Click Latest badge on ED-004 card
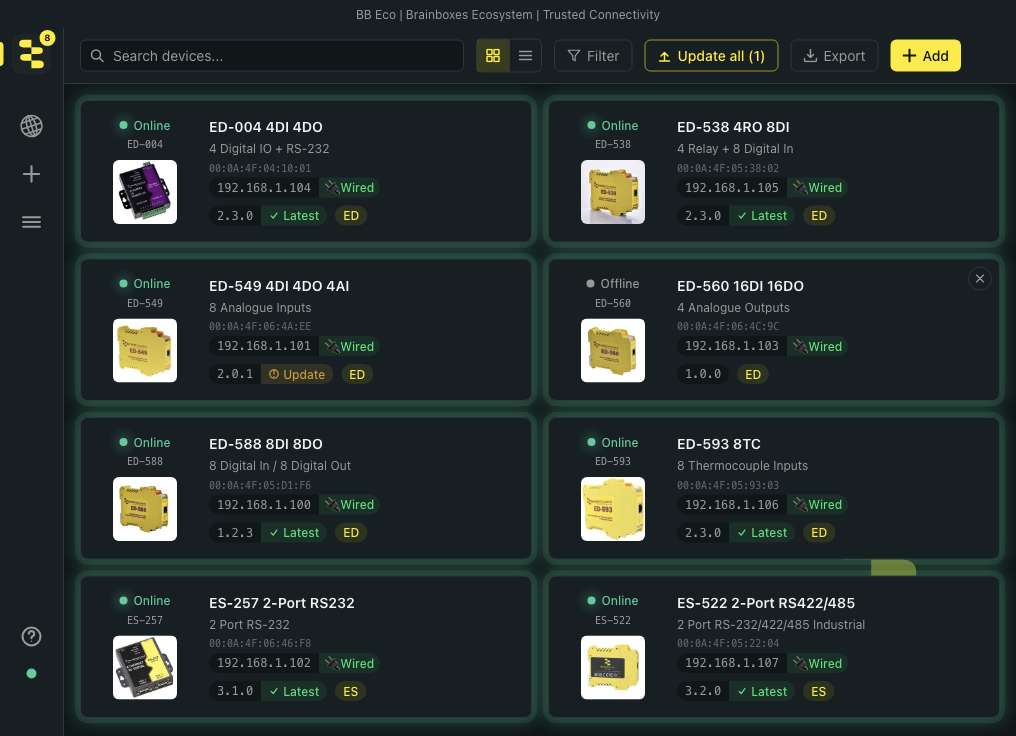This screenshot has width=1016, height=736. tap(294, 216)
